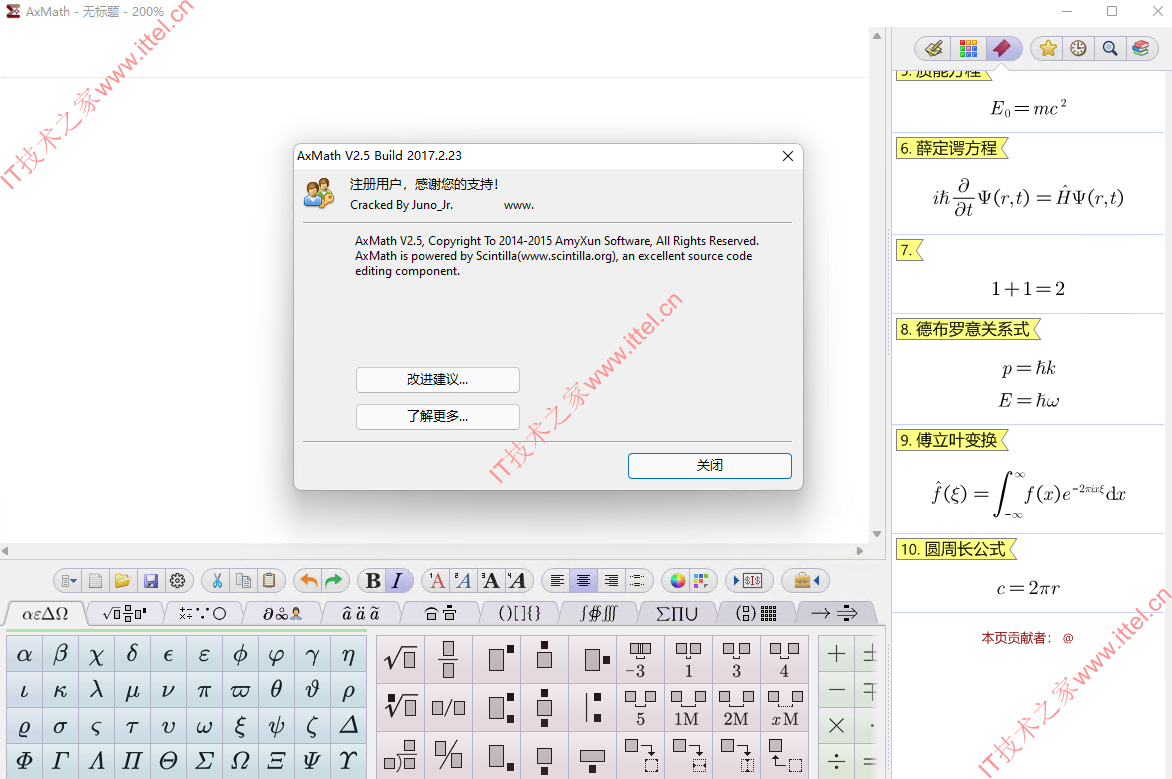Click the brush icon in right panel
The height and width of the screenshot is (779, 1172).
coord(934,49)
